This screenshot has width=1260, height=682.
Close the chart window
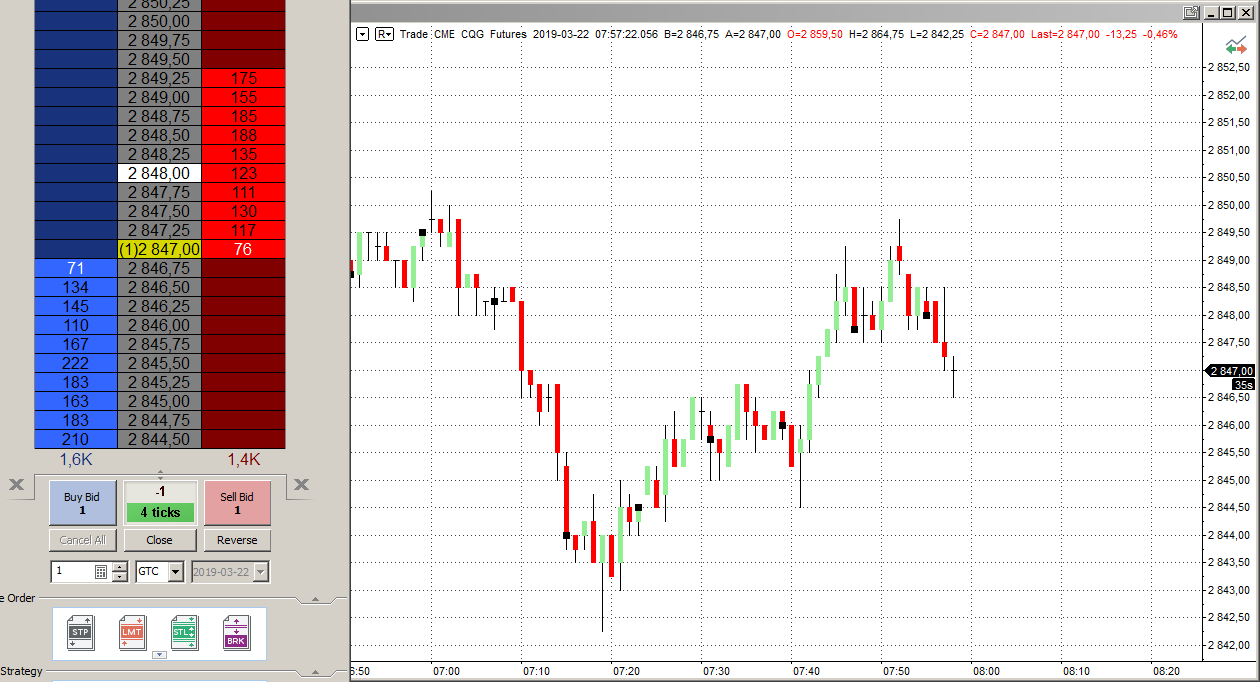tap(1246, 12)
